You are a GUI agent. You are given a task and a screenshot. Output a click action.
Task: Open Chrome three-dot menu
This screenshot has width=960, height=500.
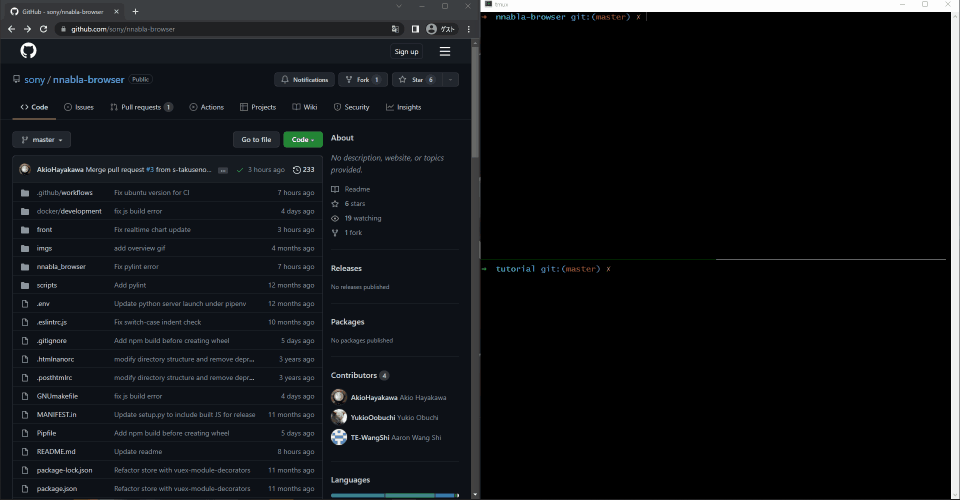click(468, 29)
